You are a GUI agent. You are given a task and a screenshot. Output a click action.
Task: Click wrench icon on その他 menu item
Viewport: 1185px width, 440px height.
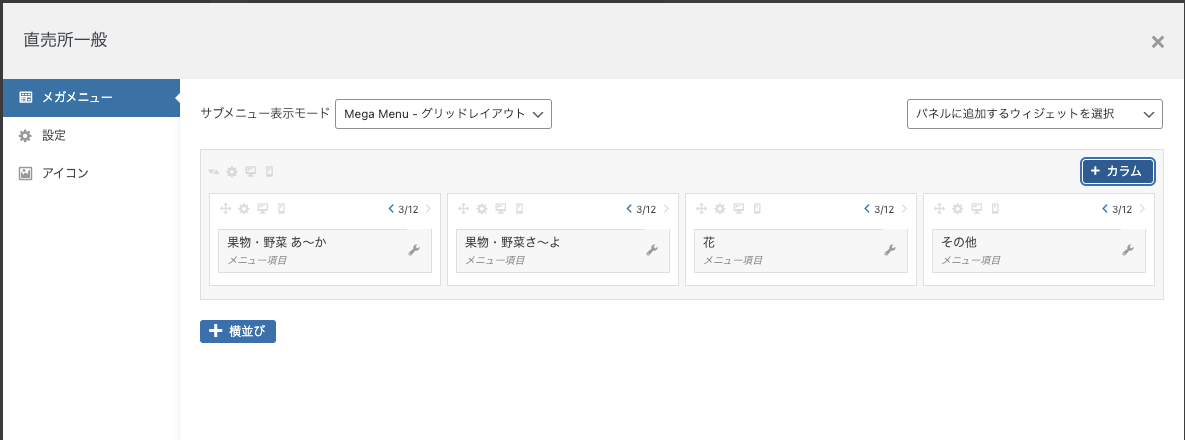(x=1128, y=250)
